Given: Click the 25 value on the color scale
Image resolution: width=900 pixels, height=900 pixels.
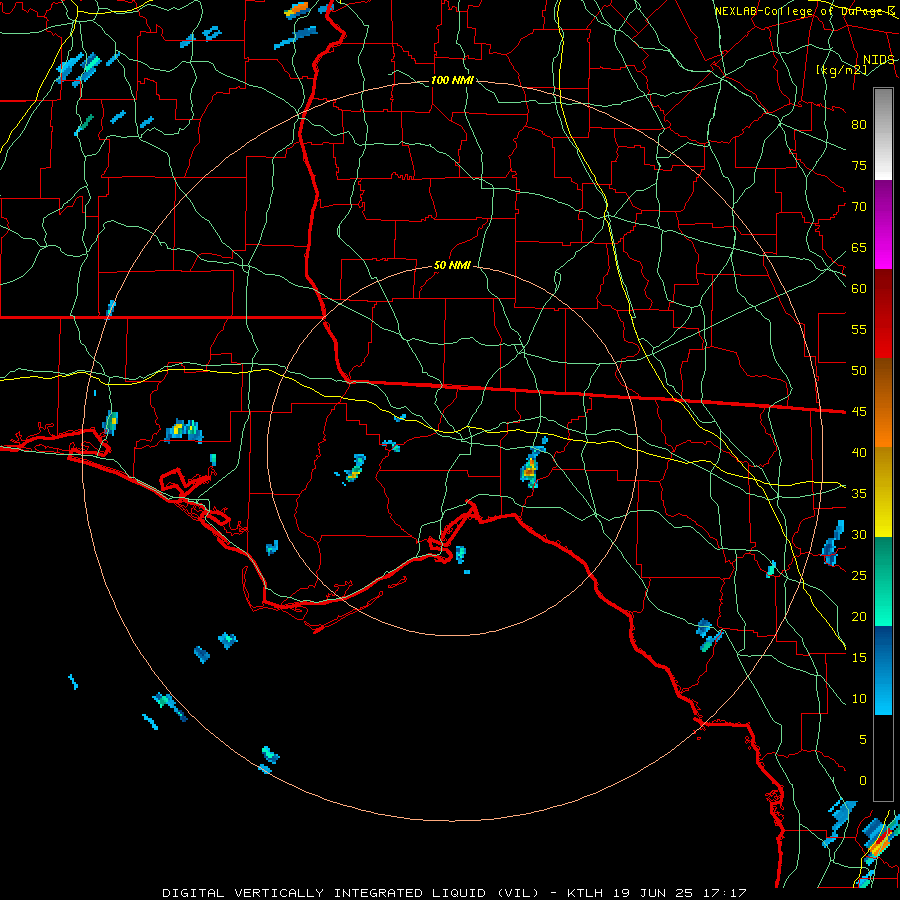Looking at the screenshot, I should click(x=859, y=575).
